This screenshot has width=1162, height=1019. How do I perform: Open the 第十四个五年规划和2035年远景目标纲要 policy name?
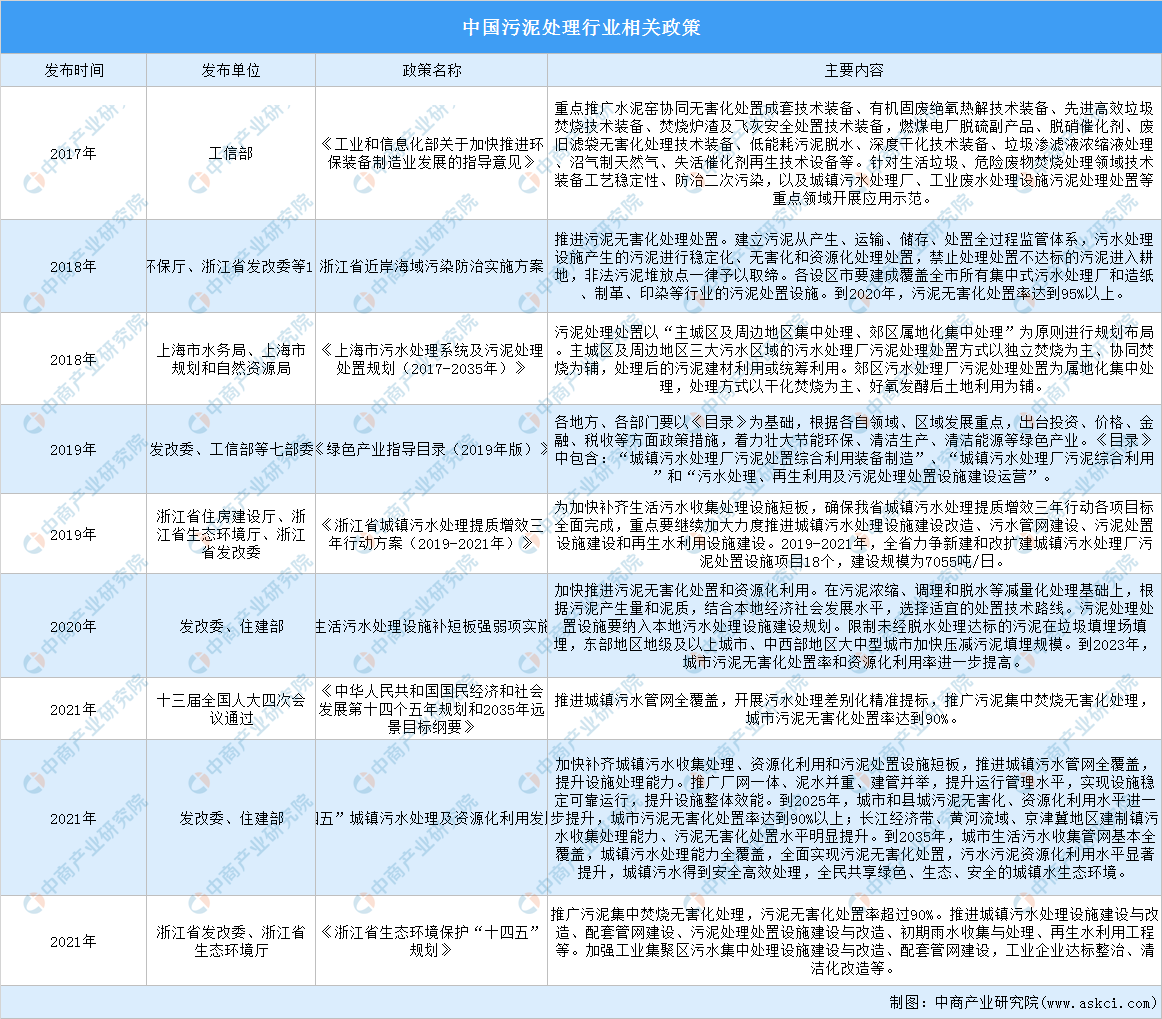click(431, 709)
